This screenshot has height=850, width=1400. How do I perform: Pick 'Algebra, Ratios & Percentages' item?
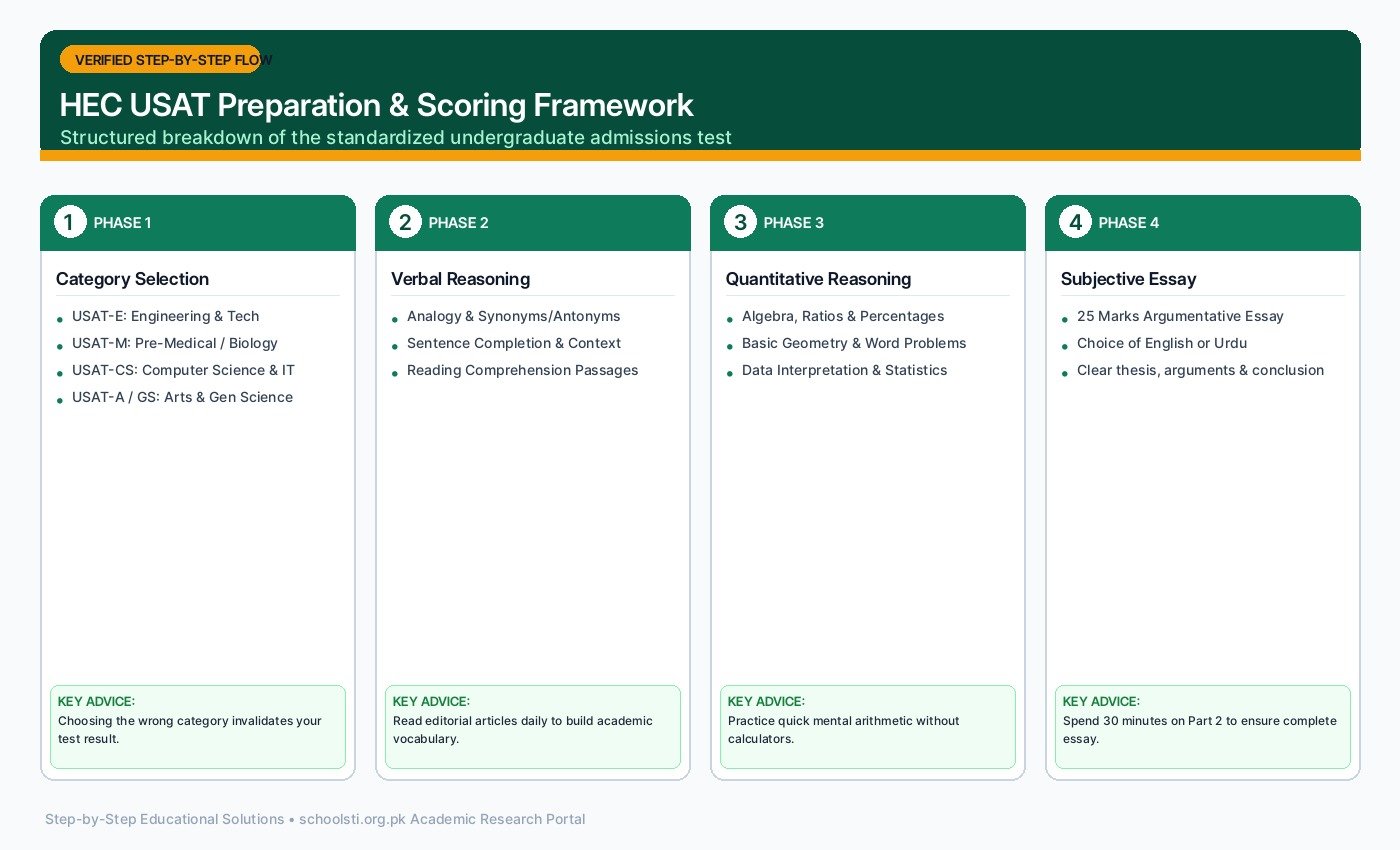pos(843,316)
